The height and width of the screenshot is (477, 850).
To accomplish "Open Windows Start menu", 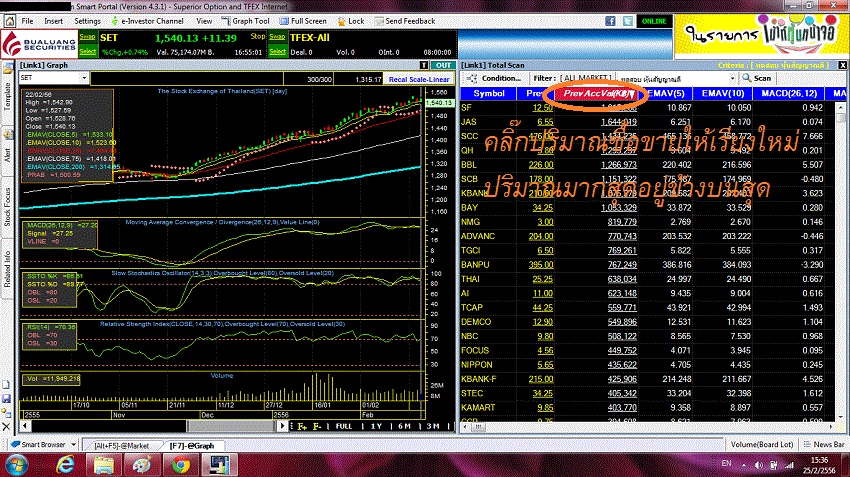I will pos(16,465).
